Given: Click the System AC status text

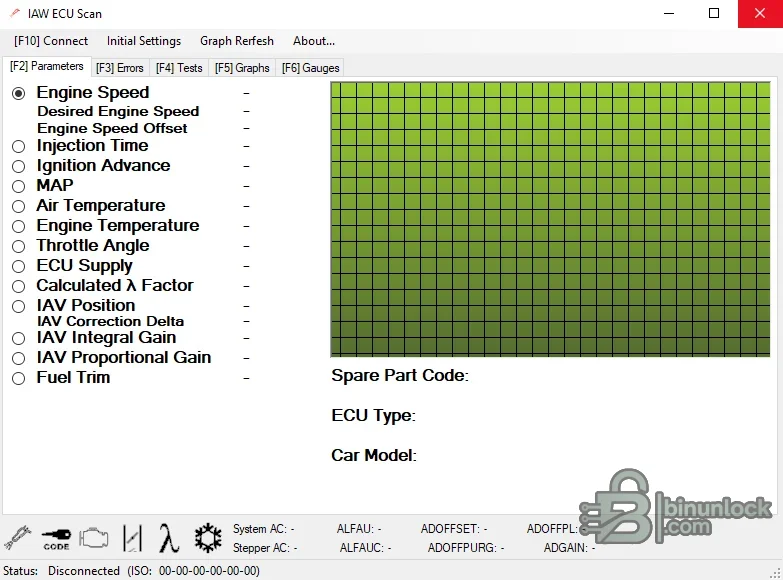Looking at the screenshot, I should (264, 529).
